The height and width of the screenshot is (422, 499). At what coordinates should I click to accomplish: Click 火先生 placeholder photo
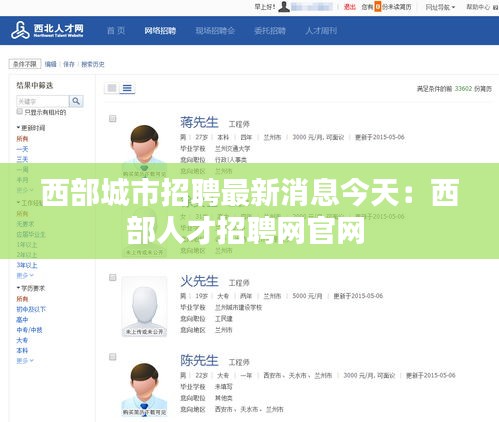tap(144, 306)
